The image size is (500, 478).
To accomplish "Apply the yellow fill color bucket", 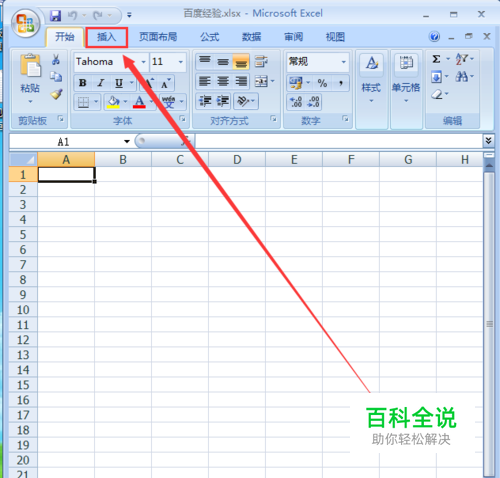I will pyautogui.click(x=113, y=102).
